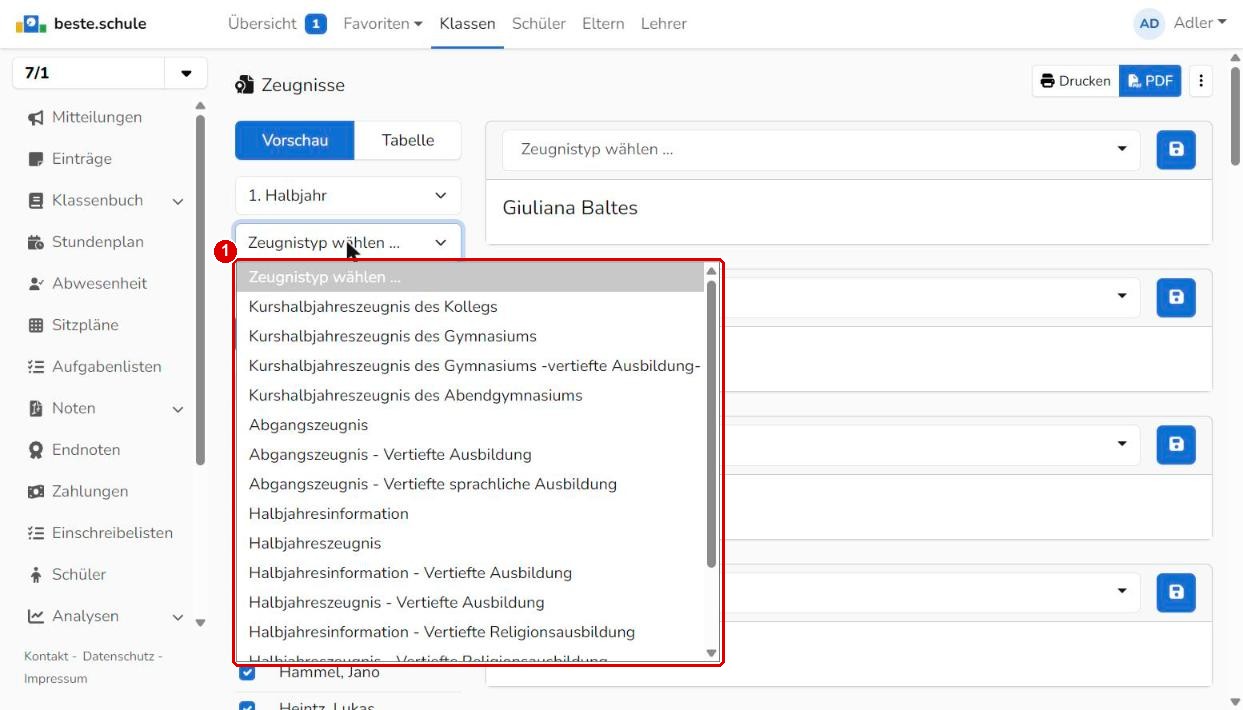Click the Drucken button
Screen dimensions: 1243x710
[1075, 81]
